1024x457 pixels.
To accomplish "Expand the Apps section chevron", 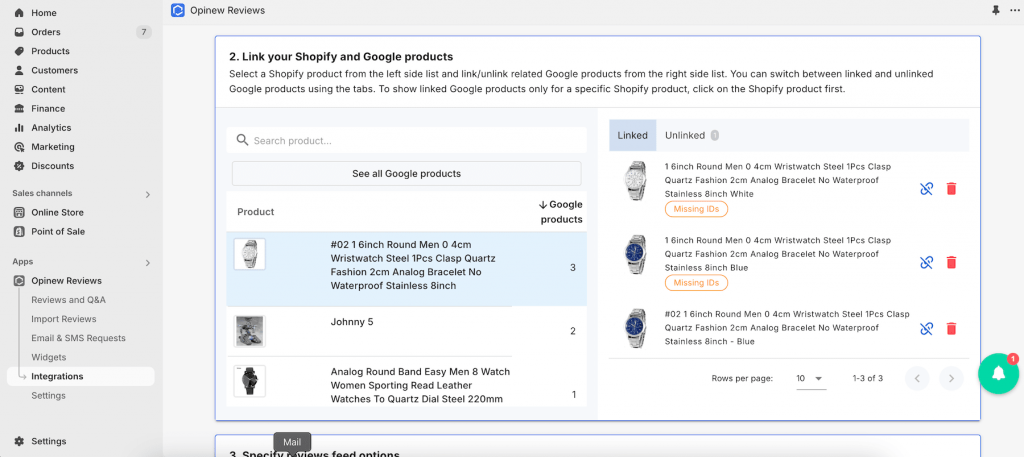I will click(x=148, y=263).
